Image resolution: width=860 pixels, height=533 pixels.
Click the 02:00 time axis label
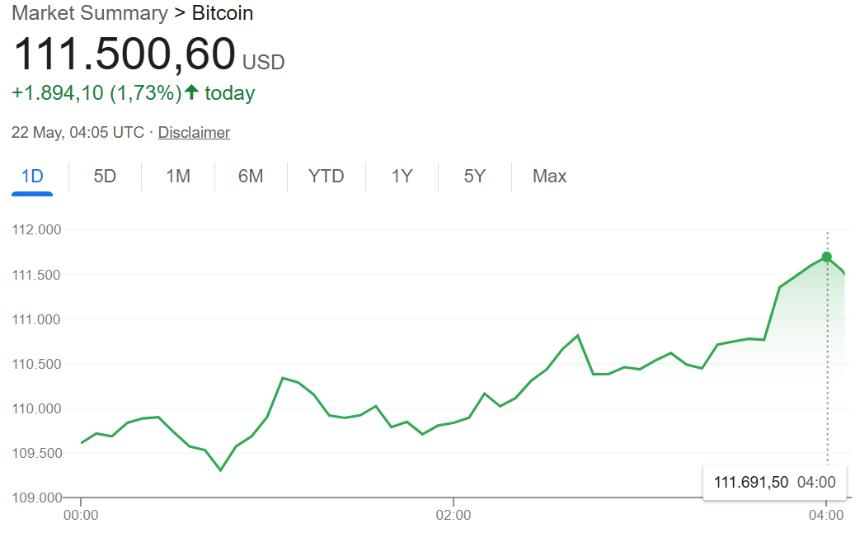(x=453, y=516)
